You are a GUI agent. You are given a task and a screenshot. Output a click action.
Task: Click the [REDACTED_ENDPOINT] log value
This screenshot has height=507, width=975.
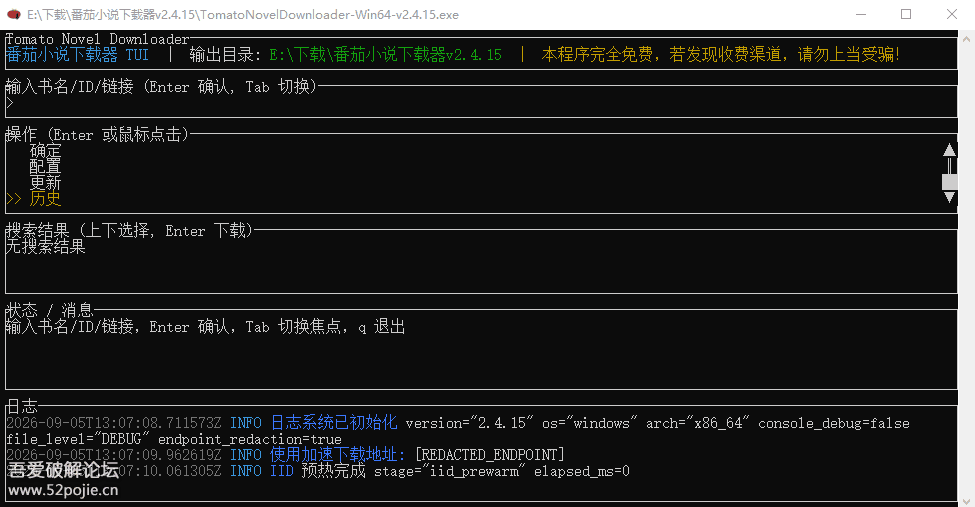[490, 455]
